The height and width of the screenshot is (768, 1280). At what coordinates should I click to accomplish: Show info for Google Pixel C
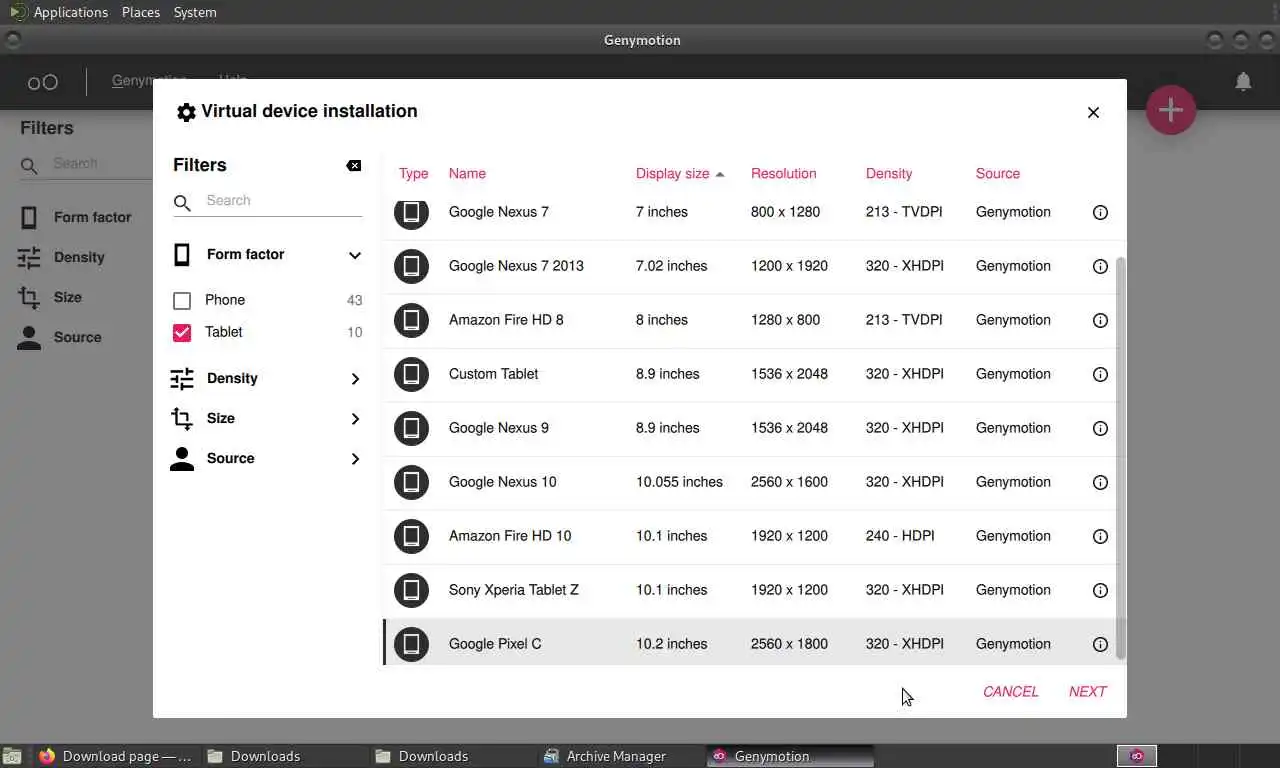1100,644
